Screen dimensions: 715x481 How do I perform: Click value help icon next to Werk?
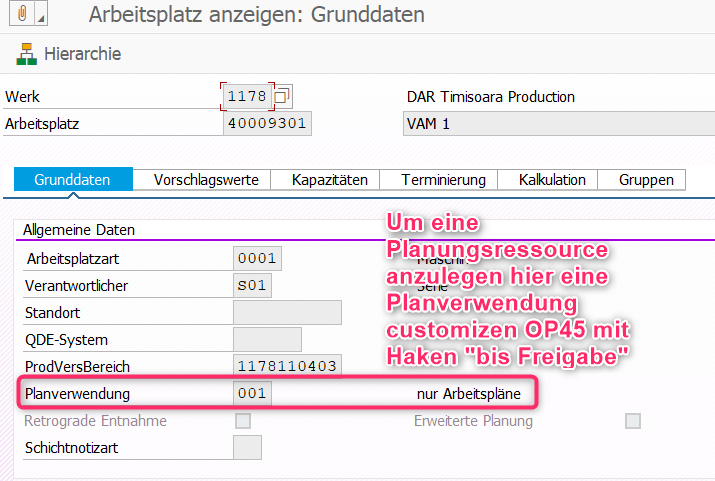pyautogui.click(x=282, y=97)
